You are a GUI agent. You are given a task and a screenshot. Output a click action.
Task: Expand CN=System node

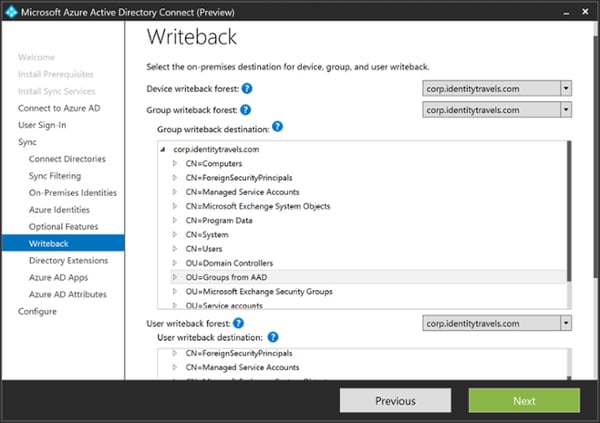[x=175, y=234]
